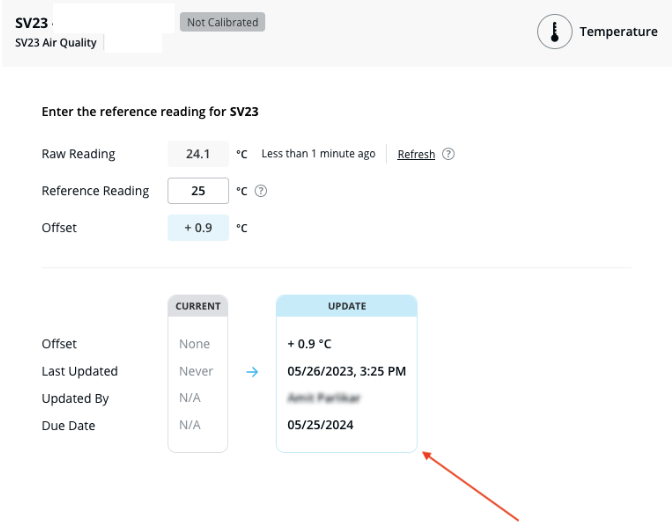Click the calculated Offset value + 0.9

(198, 228)
